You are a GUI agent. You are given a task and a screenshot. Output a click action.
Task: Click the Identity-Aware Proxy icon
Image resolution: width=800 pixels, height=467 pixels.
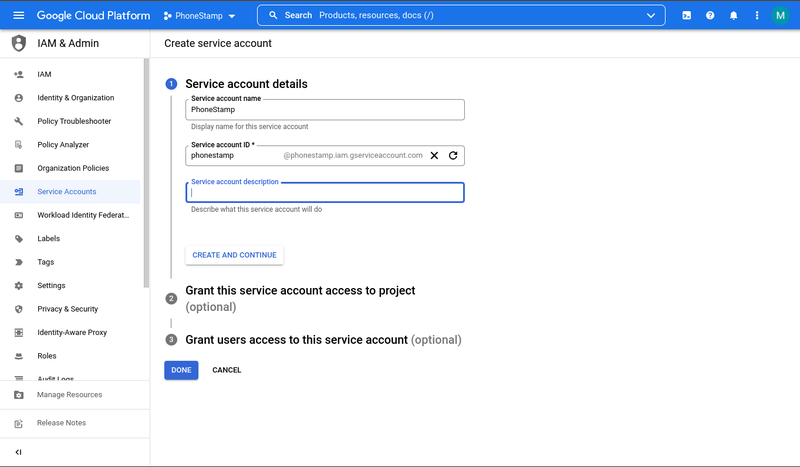pyautogui.click(x=19, y=333)
